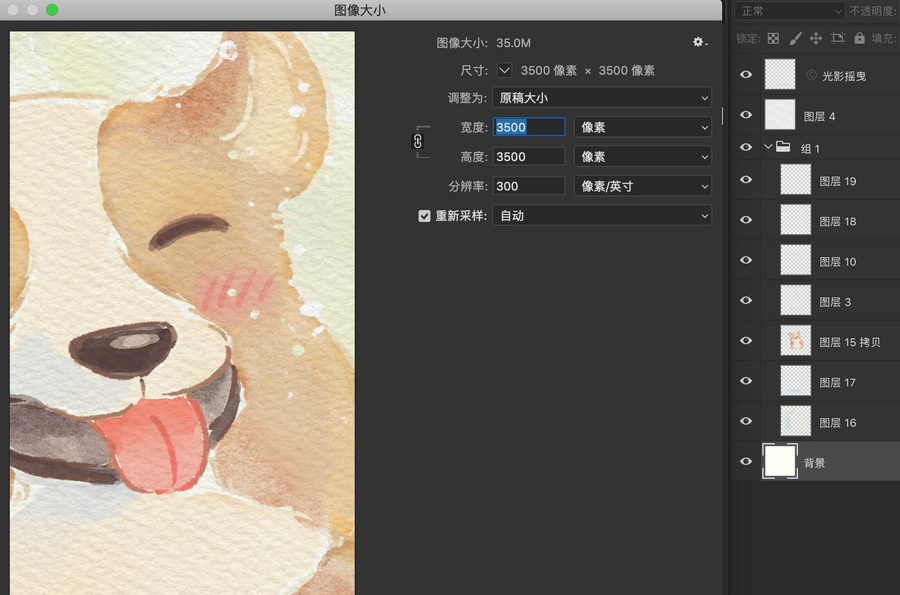Toggle the constrain proportions chain link
Image resolution: width=900 pixels, height=595 pixels.
point(418,141)
